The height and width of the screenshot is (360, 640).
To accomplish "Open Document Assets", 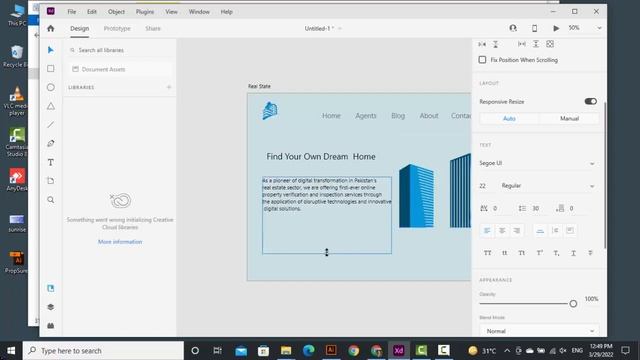I will click(x=119, y=69).
